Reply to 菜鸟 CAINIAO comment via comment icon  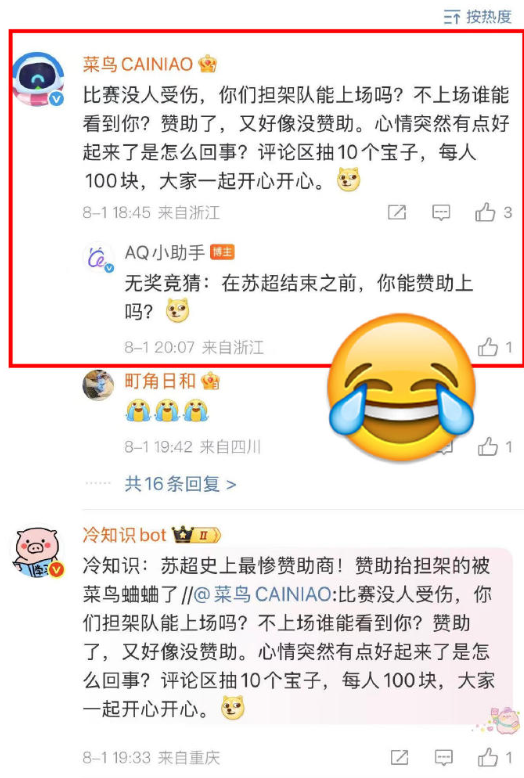click(x=441, y=212)
